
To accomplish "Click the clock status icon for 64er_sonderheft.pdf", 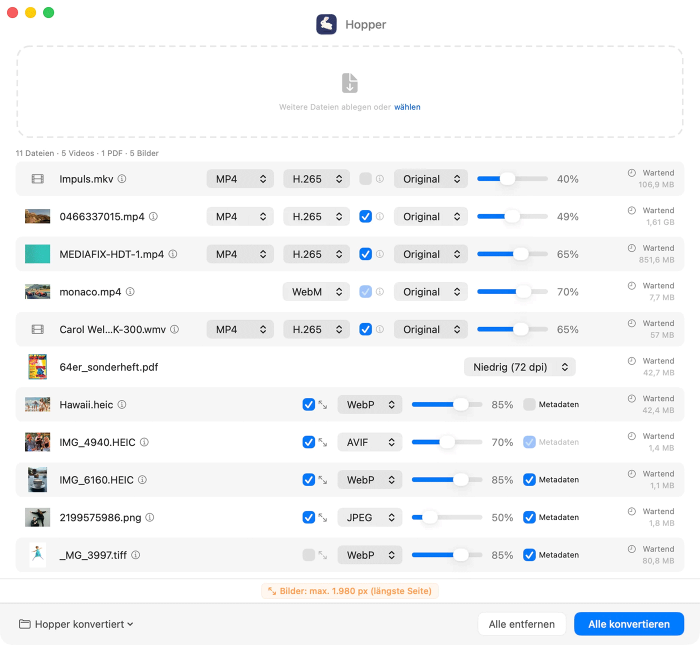I will coord(632,361).
